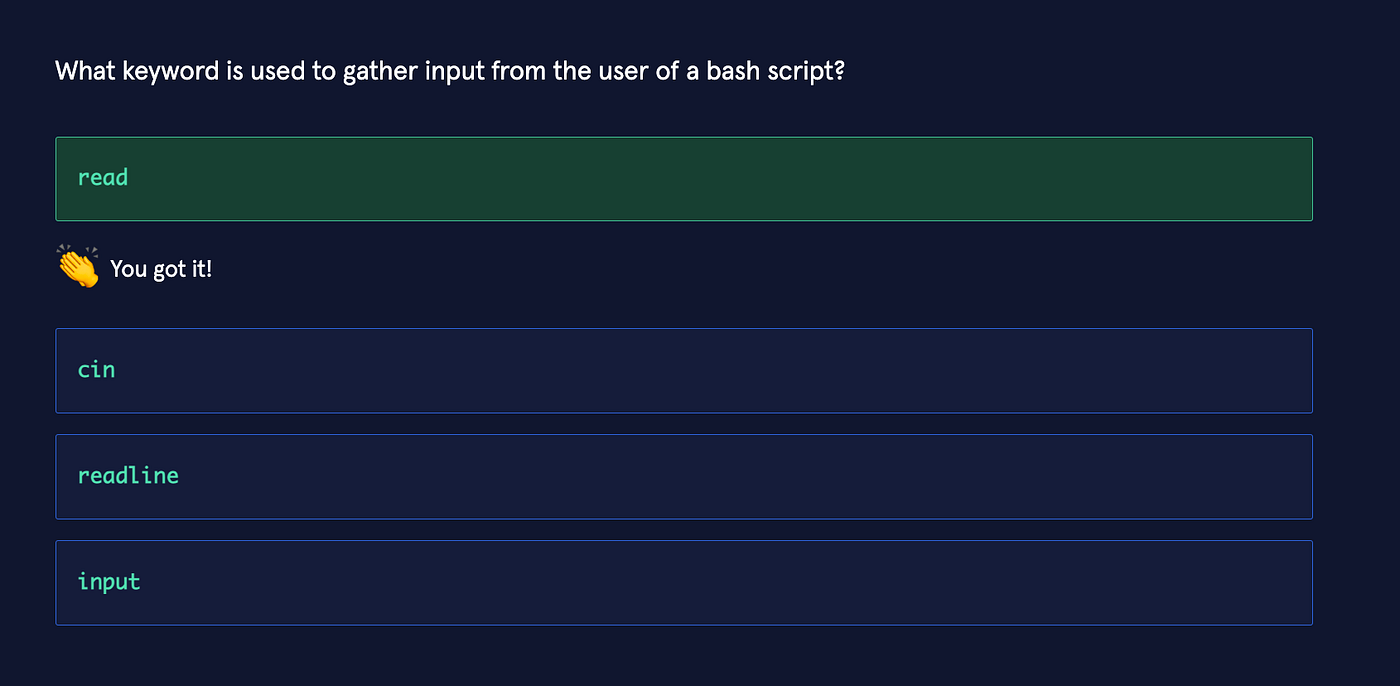Click the 'input' code text label
1400x686 pixels.
[x=109, y=582]
